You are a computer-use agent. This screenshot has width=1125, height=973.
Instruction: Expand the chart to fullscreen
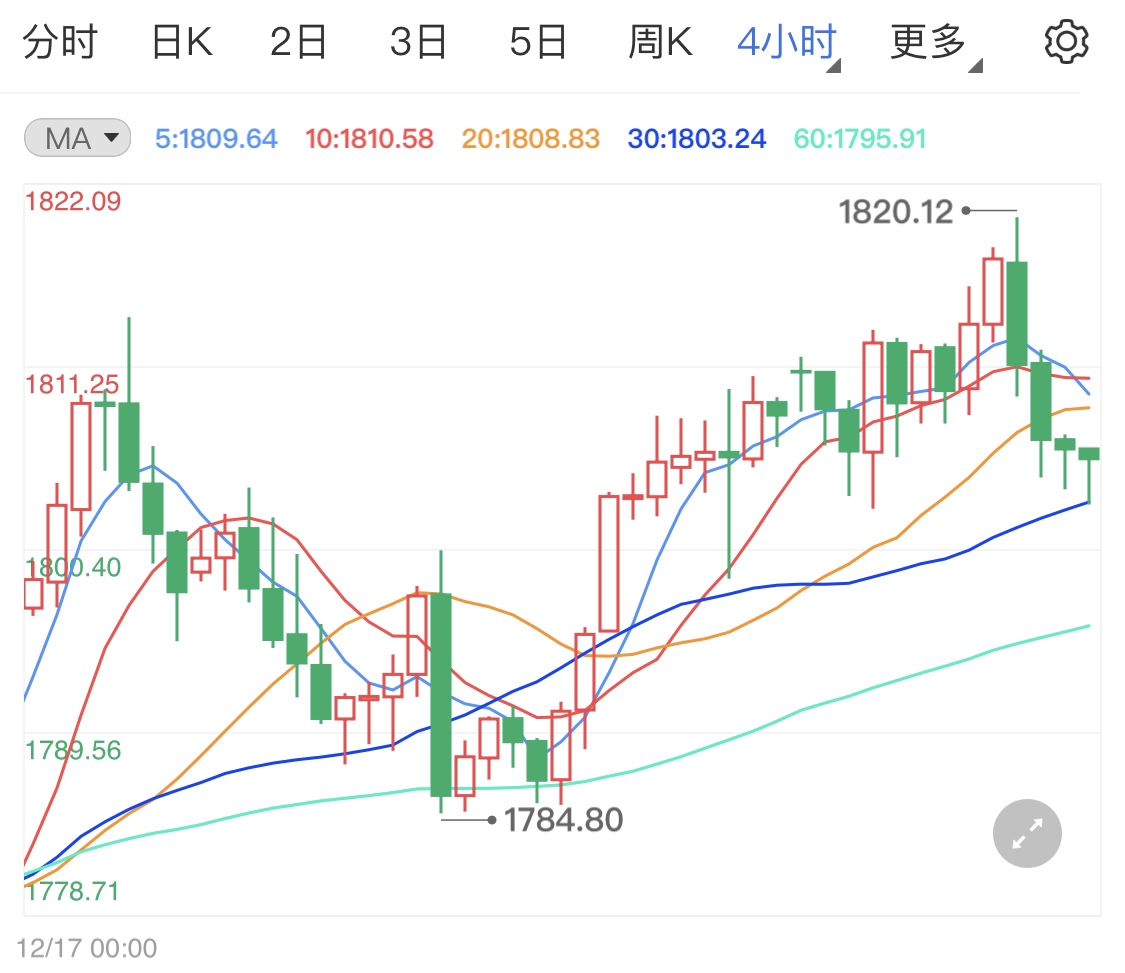point(1026,833)
